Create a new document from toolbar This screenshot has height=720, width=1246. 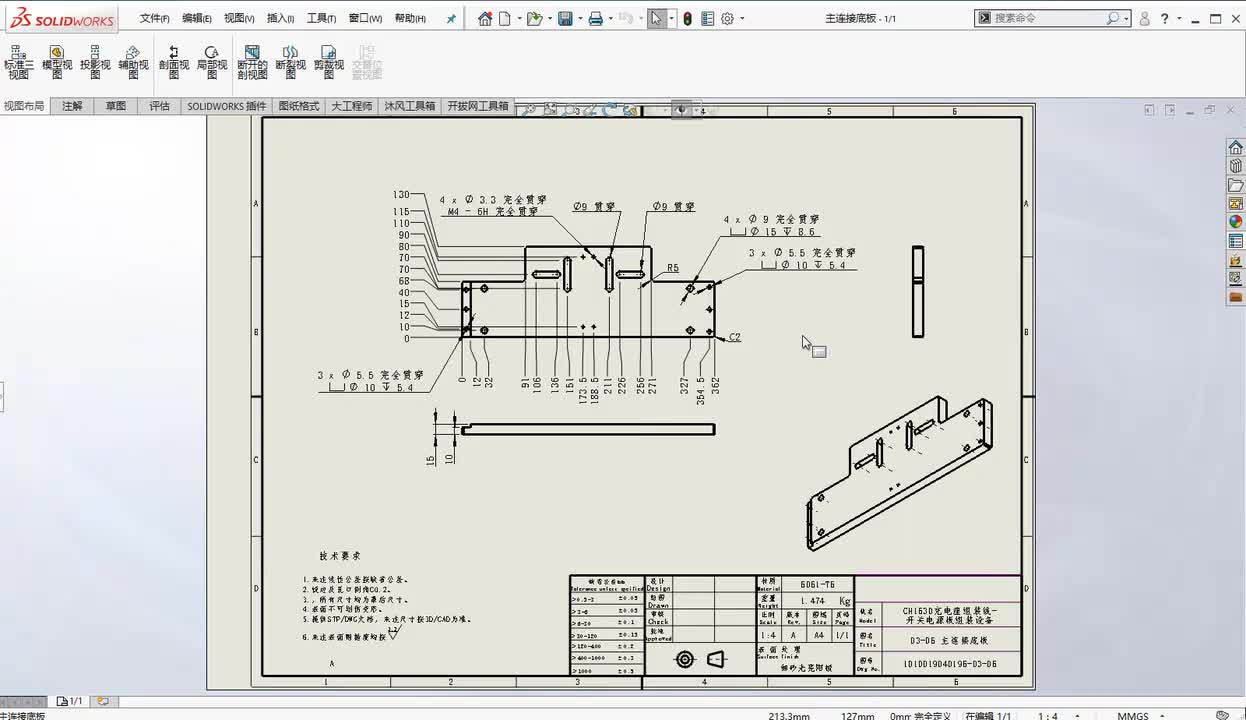point(505,18)
